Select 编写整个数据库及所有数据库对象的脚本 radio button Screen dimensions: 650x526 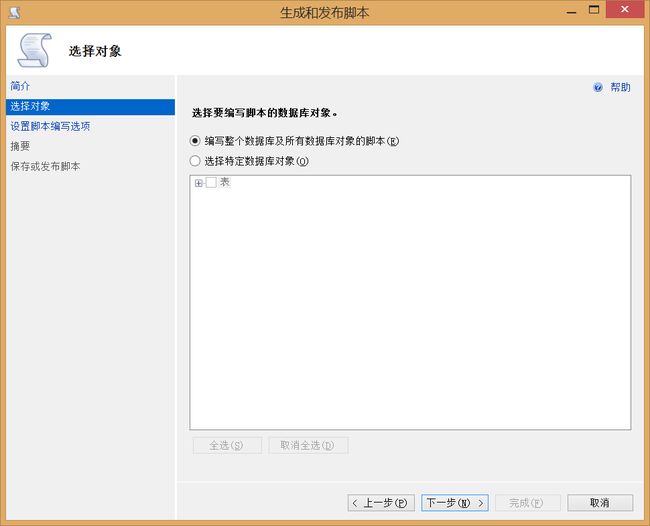coord(195,141)
